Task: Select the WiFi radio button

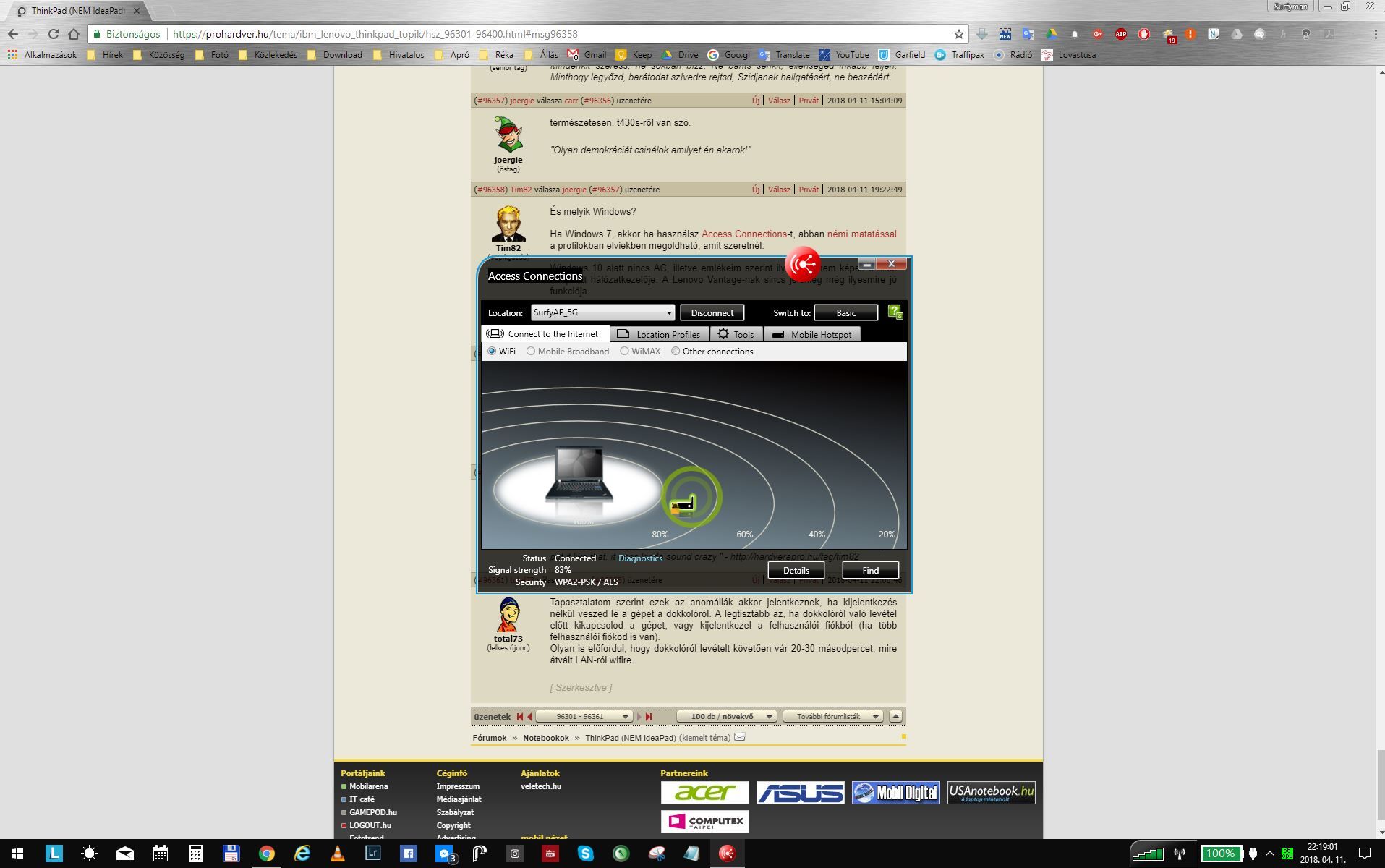Action: [492, 352]
